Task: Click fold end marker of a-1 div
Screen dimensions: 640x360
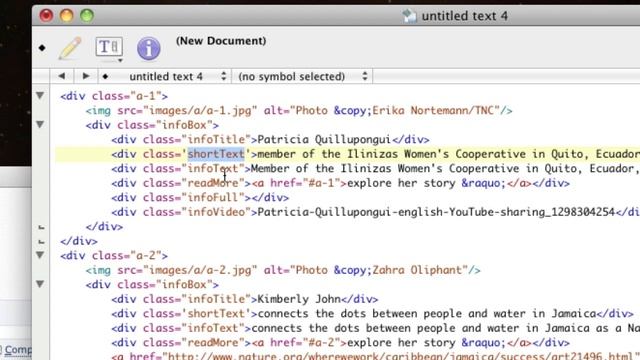Action: click(41, 242)
